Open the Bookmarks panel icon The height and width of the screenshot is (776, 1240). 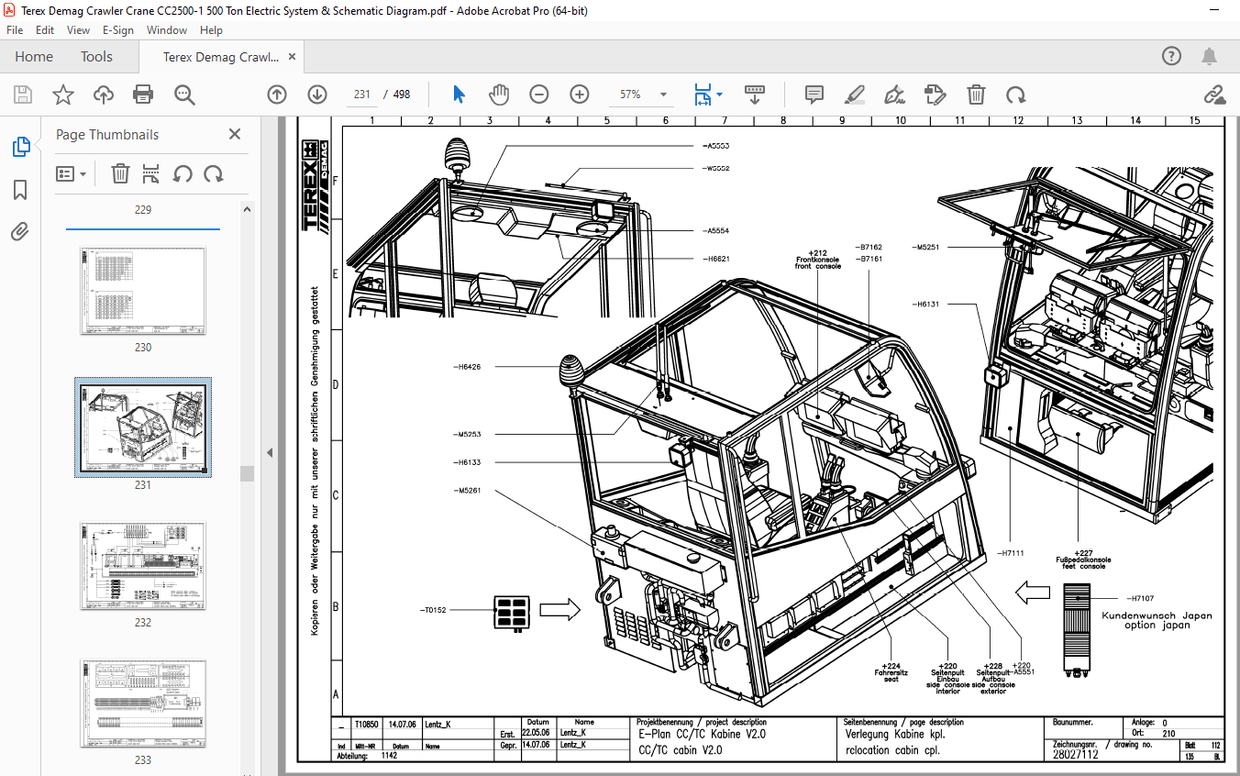pyautogui.click(x=19, y=190)
